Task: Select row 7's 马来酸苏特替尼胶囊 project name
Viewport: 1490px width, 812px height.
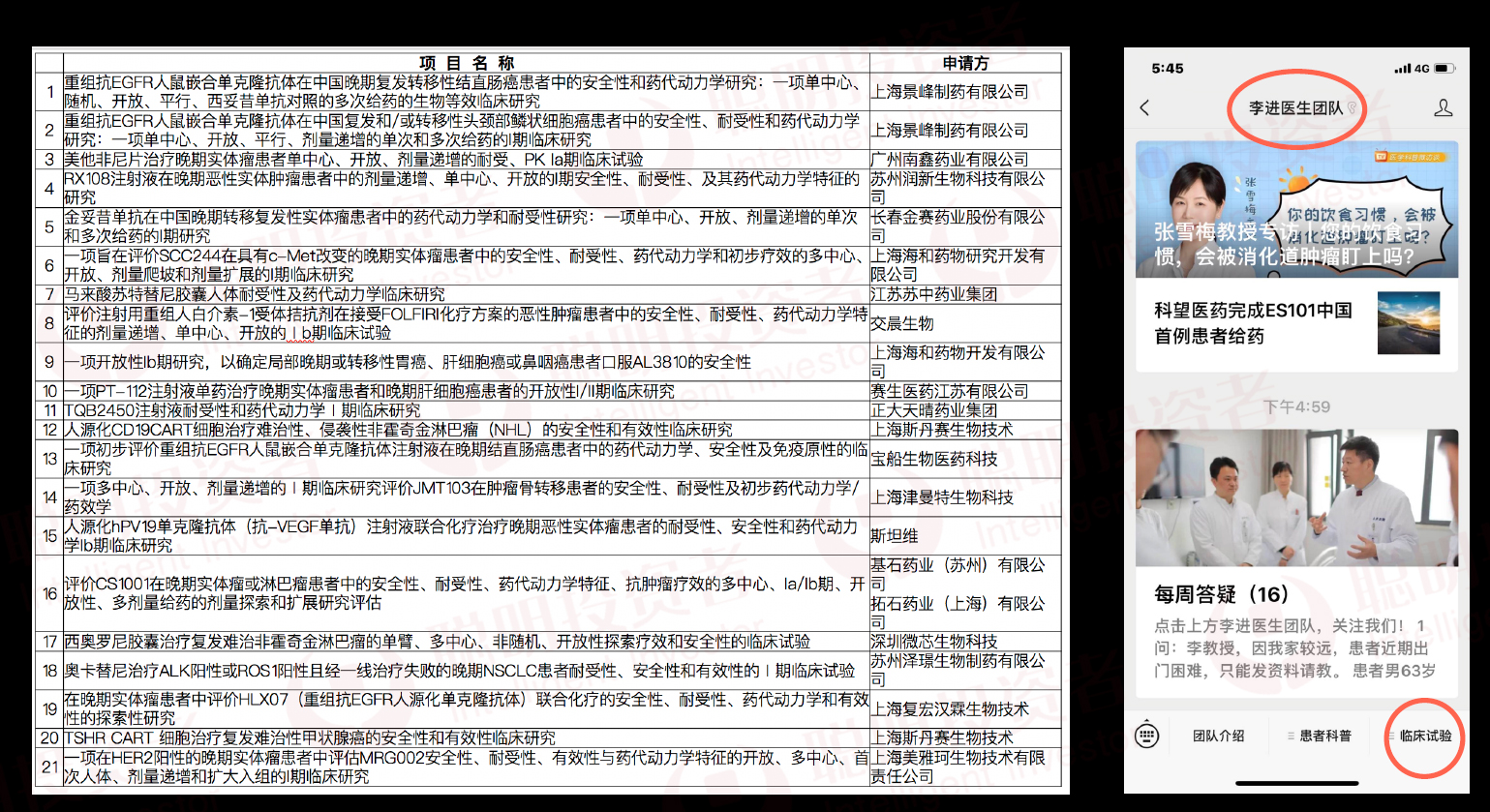Action: (467, 294)
